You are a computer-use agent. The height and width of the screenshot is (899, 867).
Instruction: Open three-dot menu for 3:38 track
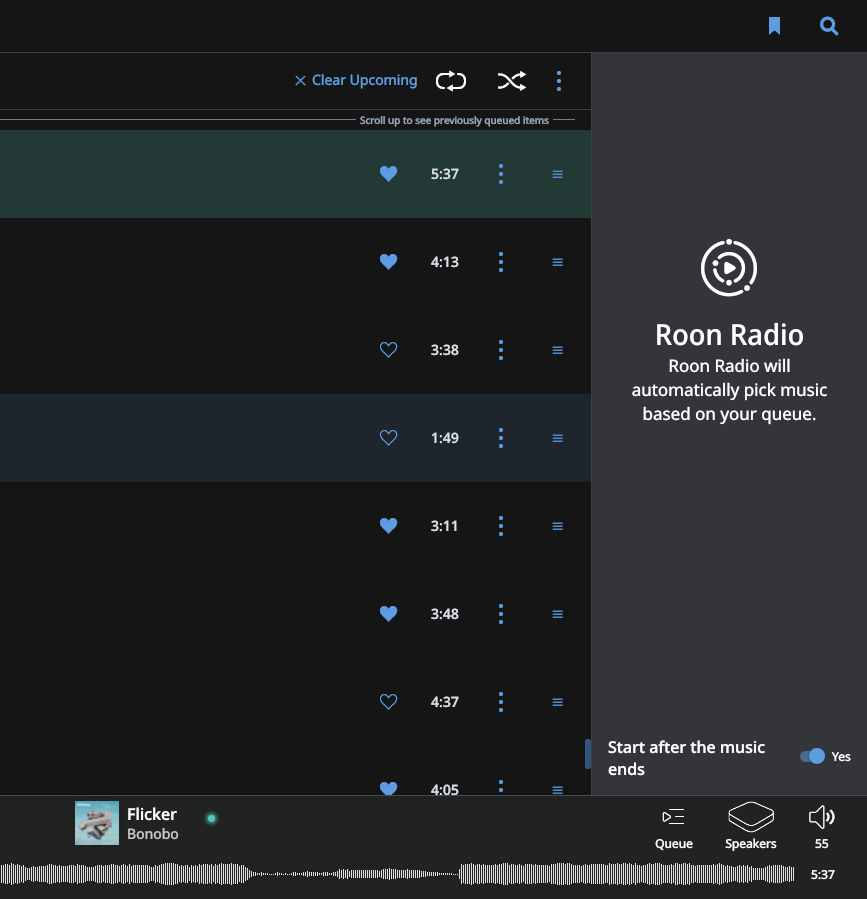point(501,350)
